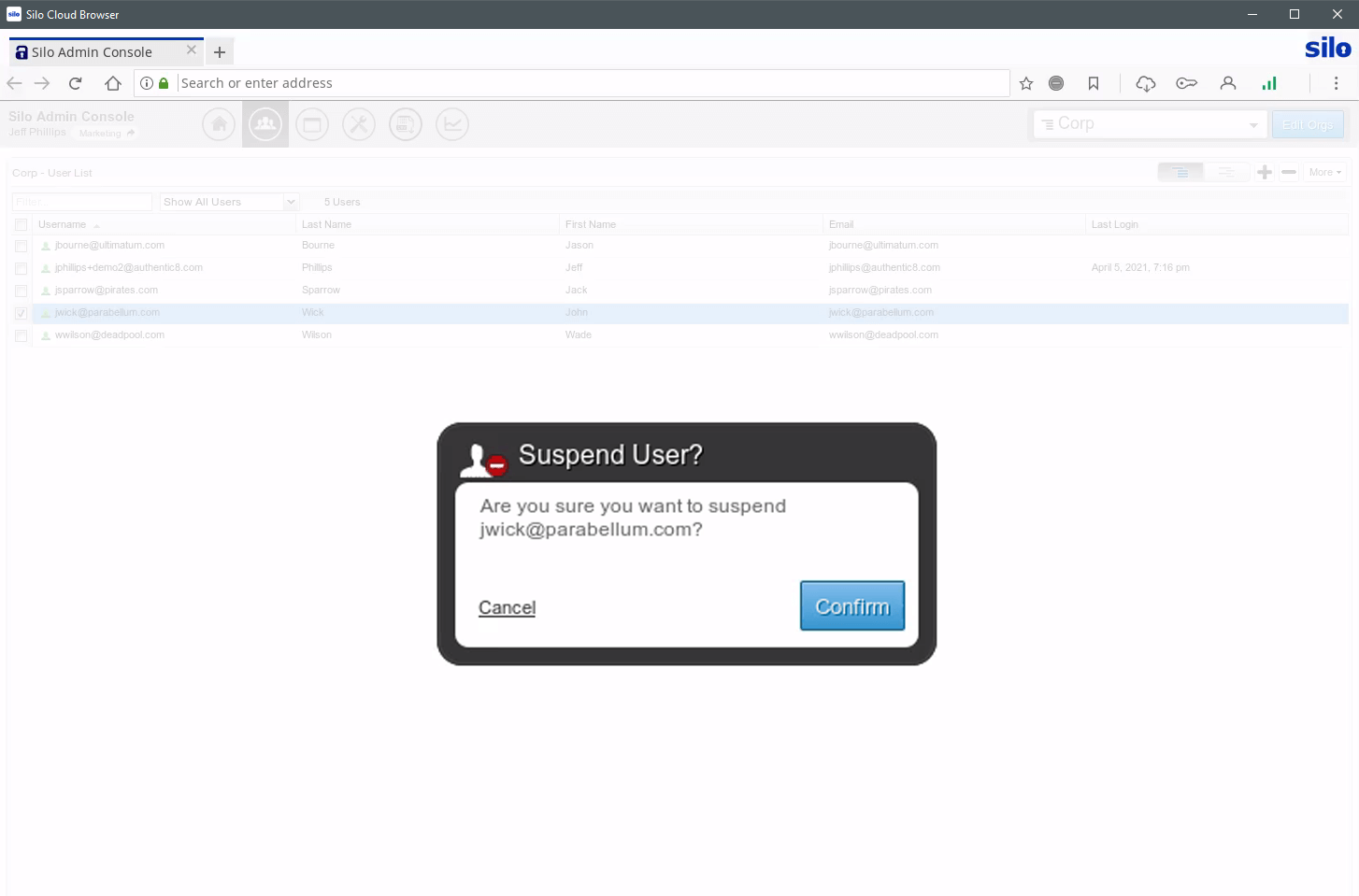Focus the address bar field

tap(594, 83)
